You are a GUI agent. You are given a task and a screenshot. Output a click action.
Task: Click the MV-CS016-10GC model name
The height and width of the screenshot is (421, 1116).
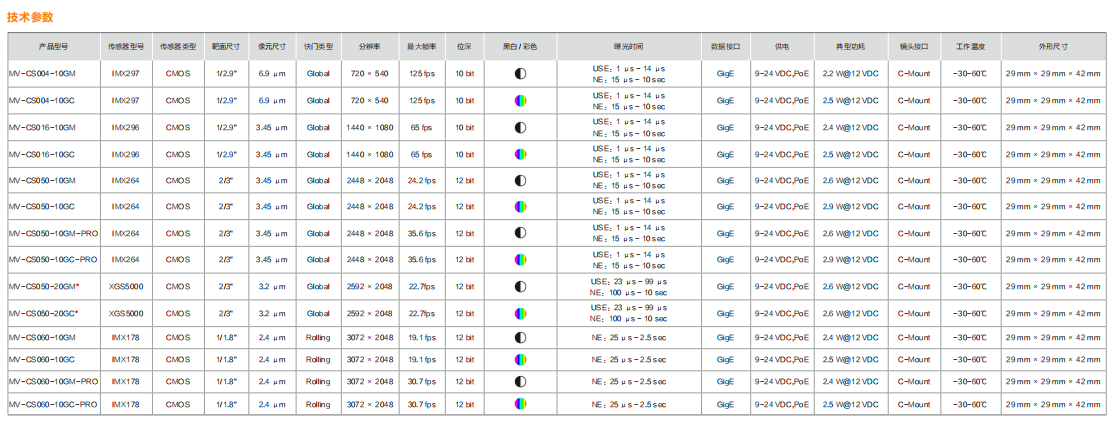42,154
